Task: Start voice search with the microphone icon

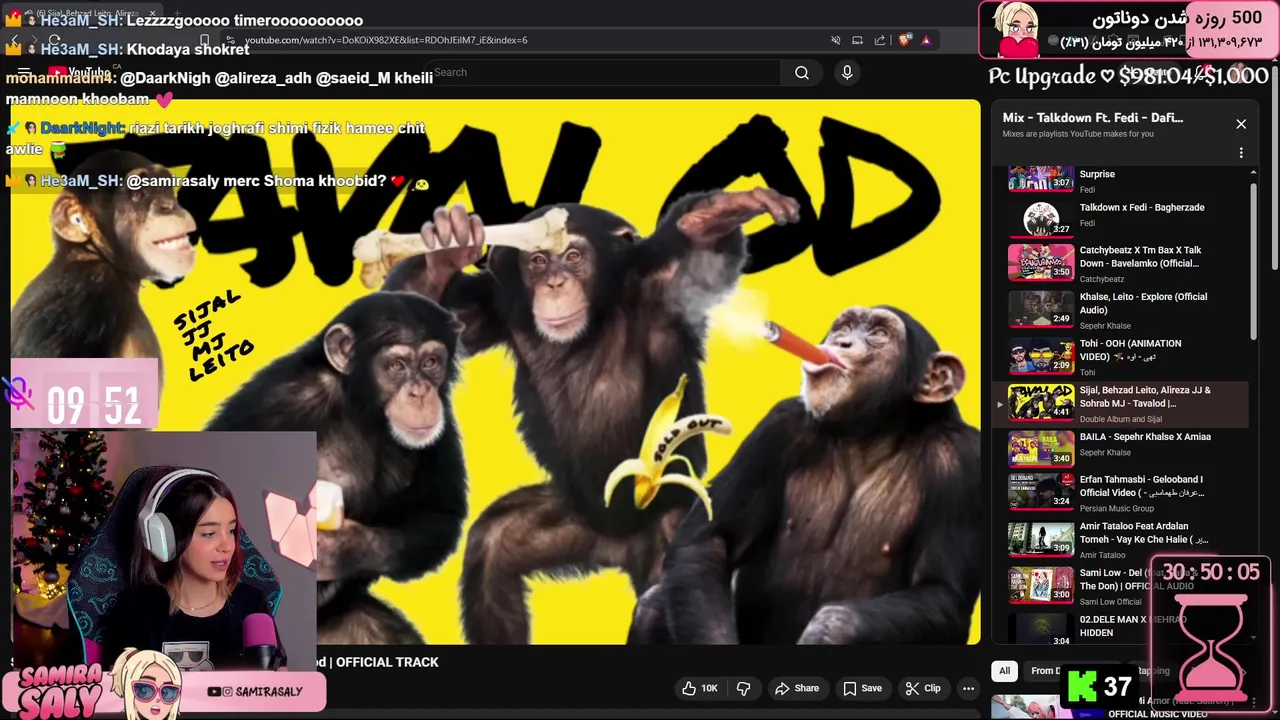Action: (847, 72)
